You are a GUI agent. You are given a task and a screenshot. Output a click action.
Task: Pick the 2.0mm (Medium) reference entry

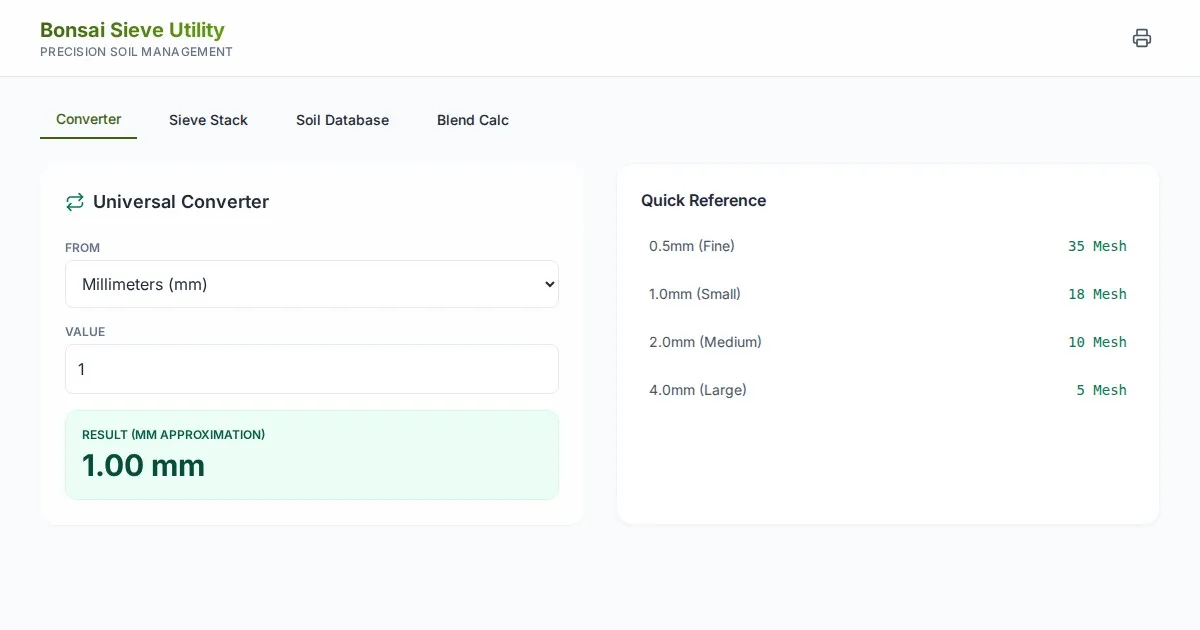click(x=705, y=342)
